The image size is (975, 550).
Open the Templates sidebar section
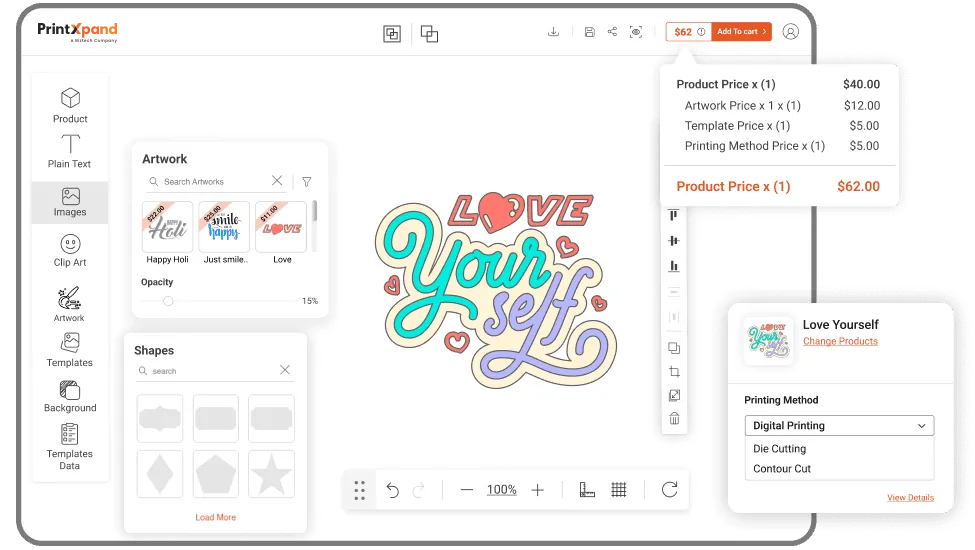70,350
